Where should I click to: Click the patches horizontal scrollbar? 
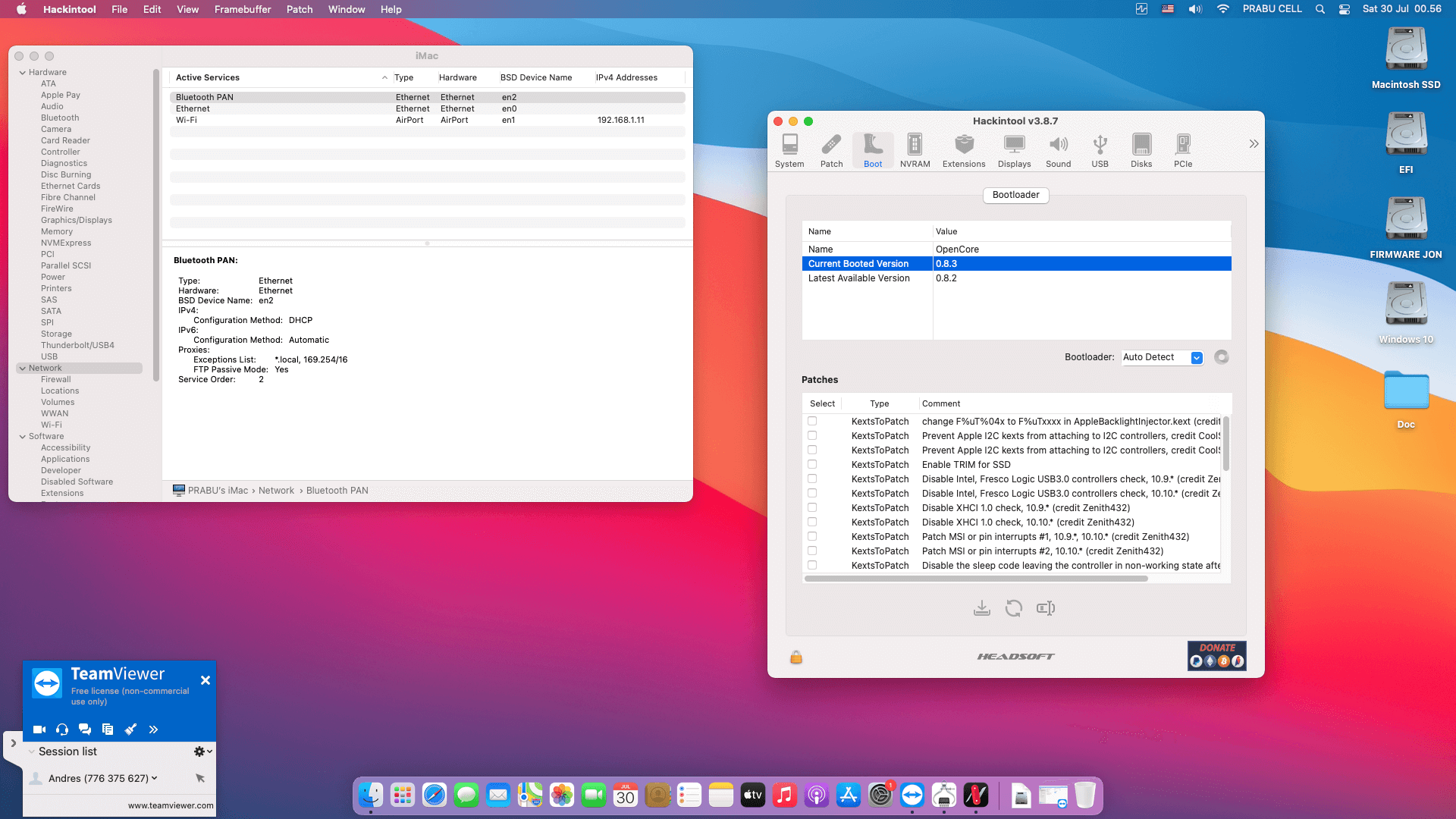point(975,579)
